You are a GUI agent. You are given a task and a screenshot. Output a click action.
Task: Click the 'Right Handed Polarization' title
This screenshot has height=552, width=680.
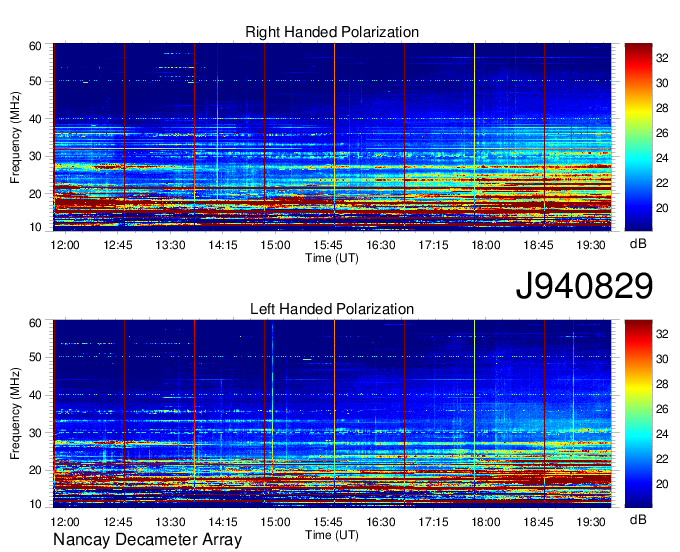332,32
